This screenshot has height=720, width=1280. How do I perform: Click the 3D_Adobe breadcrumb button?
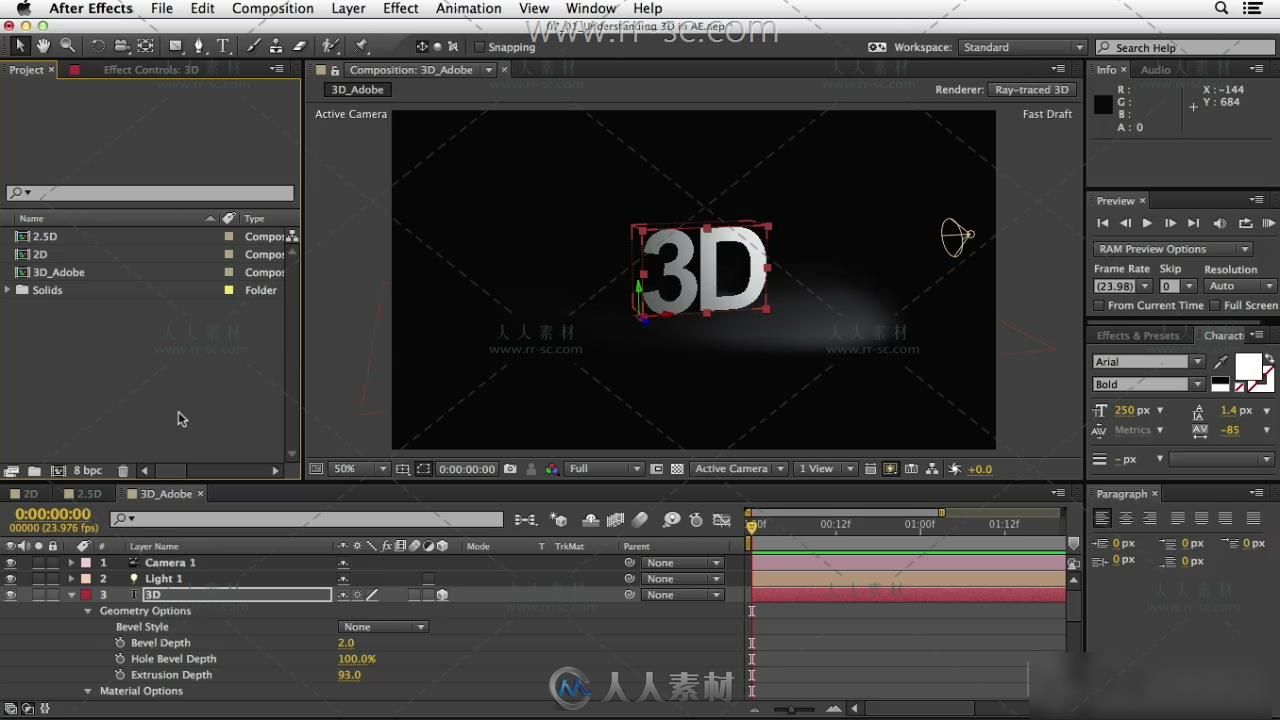[x=357, y=90]
